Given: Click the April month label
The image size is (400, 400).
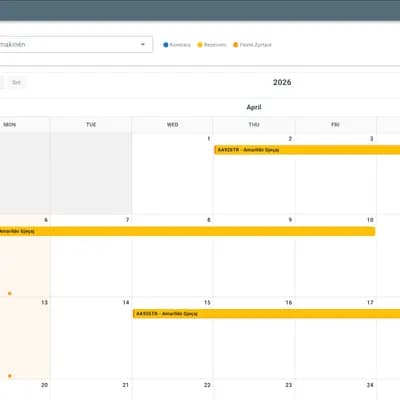Looking at the screenshot, I should [x=254, y=107].
